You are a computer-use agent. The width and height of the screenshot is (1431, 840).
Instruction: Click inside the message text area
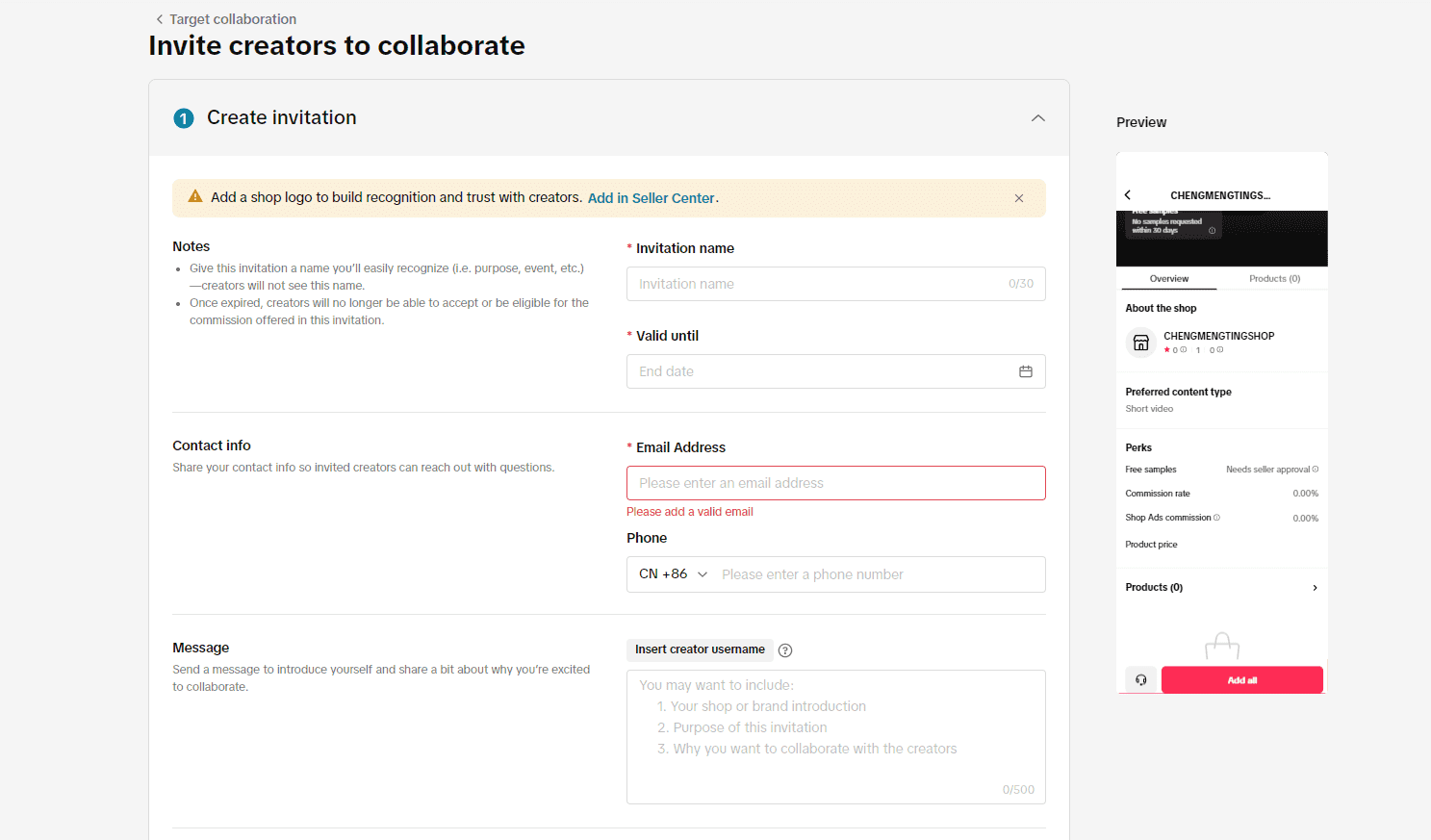834,736
